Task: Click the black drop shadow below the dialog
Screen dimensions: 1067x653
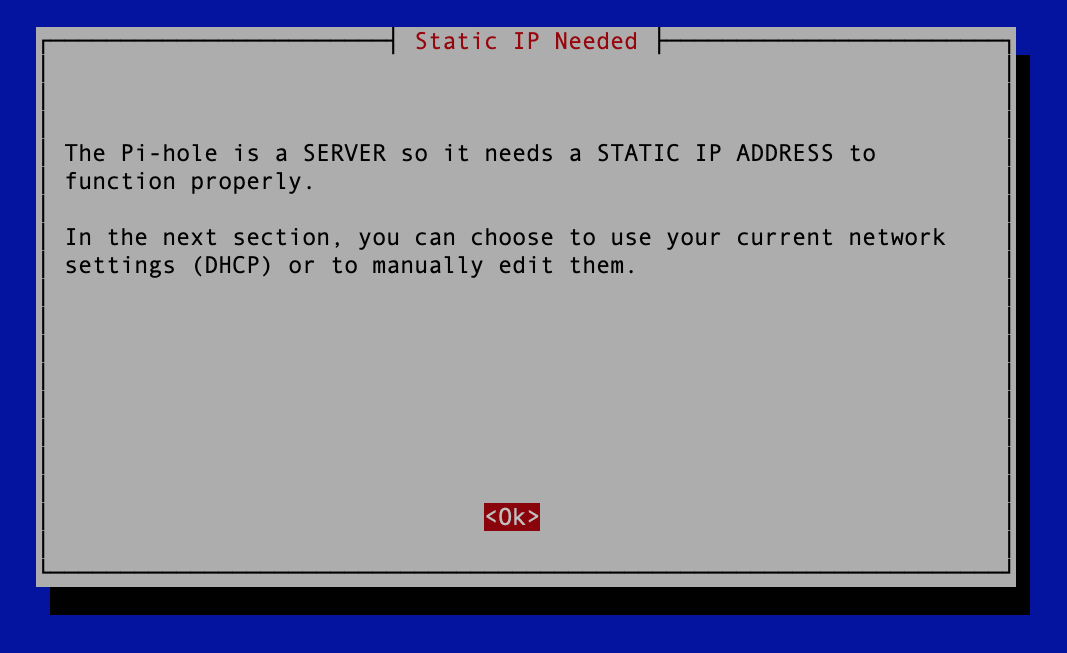Action: pos(540,601)
